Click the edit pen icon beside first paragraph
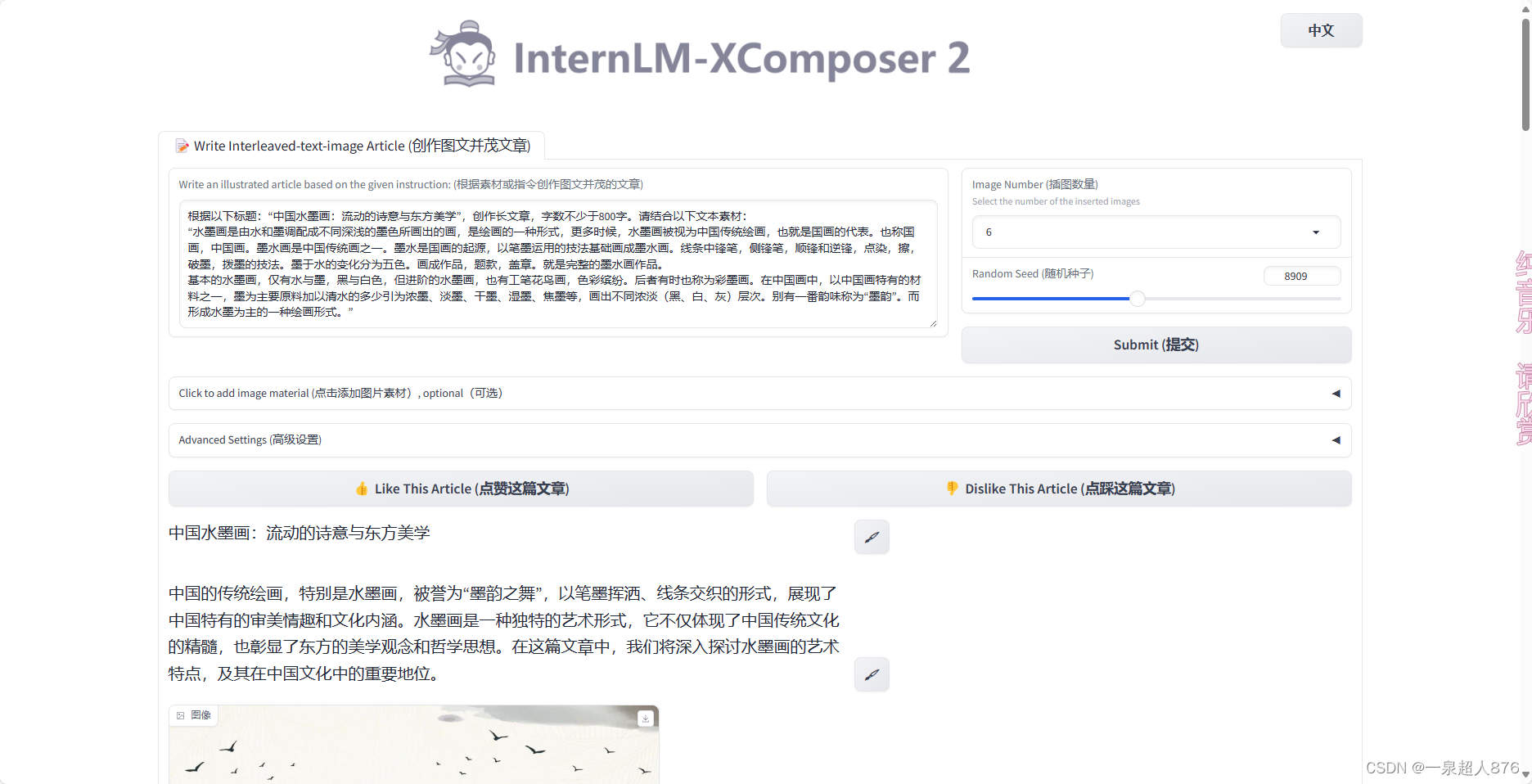This screenshot has height=784, width=1532. coord(872,674)
